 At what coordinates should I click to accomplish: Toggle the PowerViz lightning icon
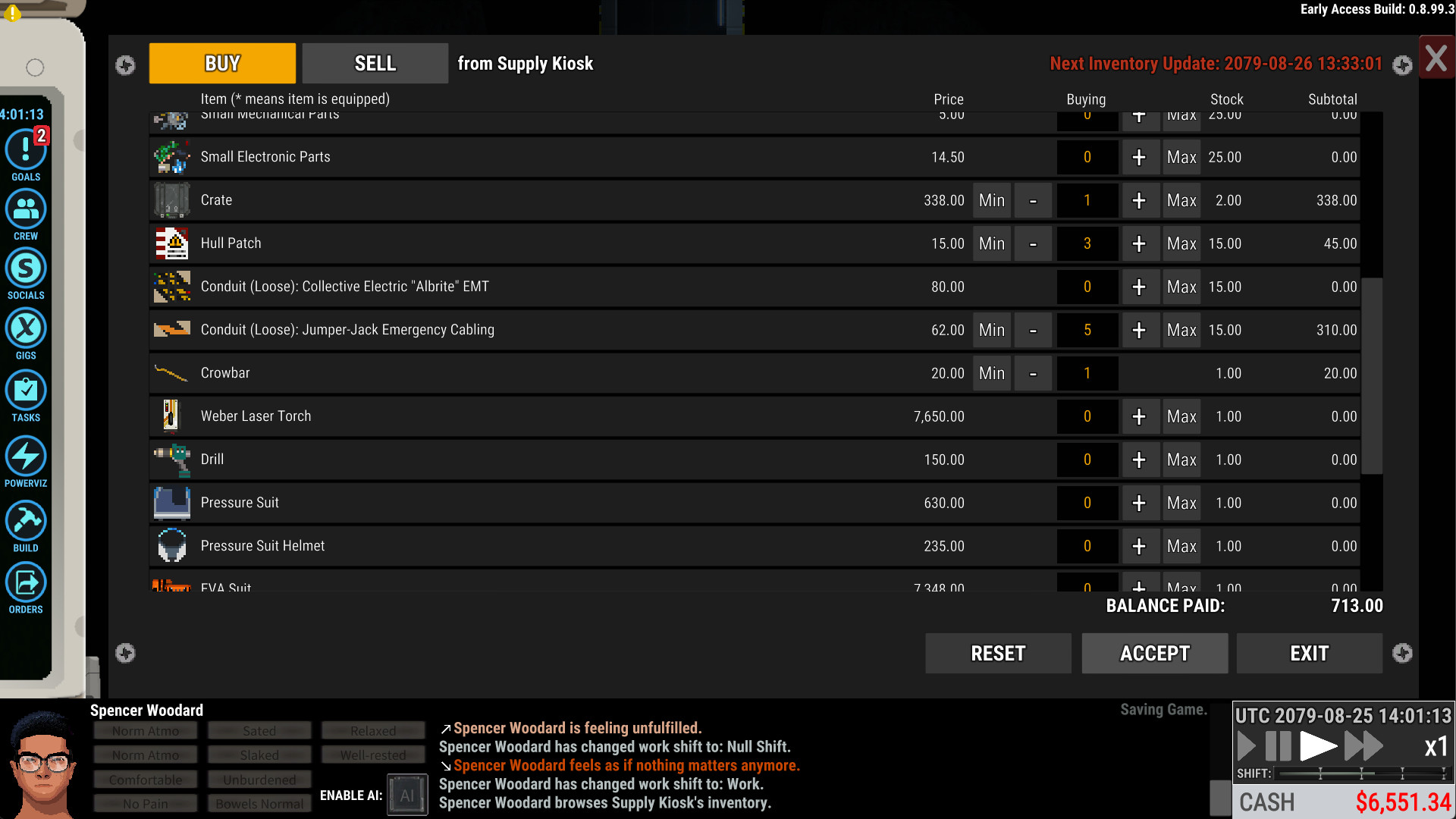click(26, 457)
